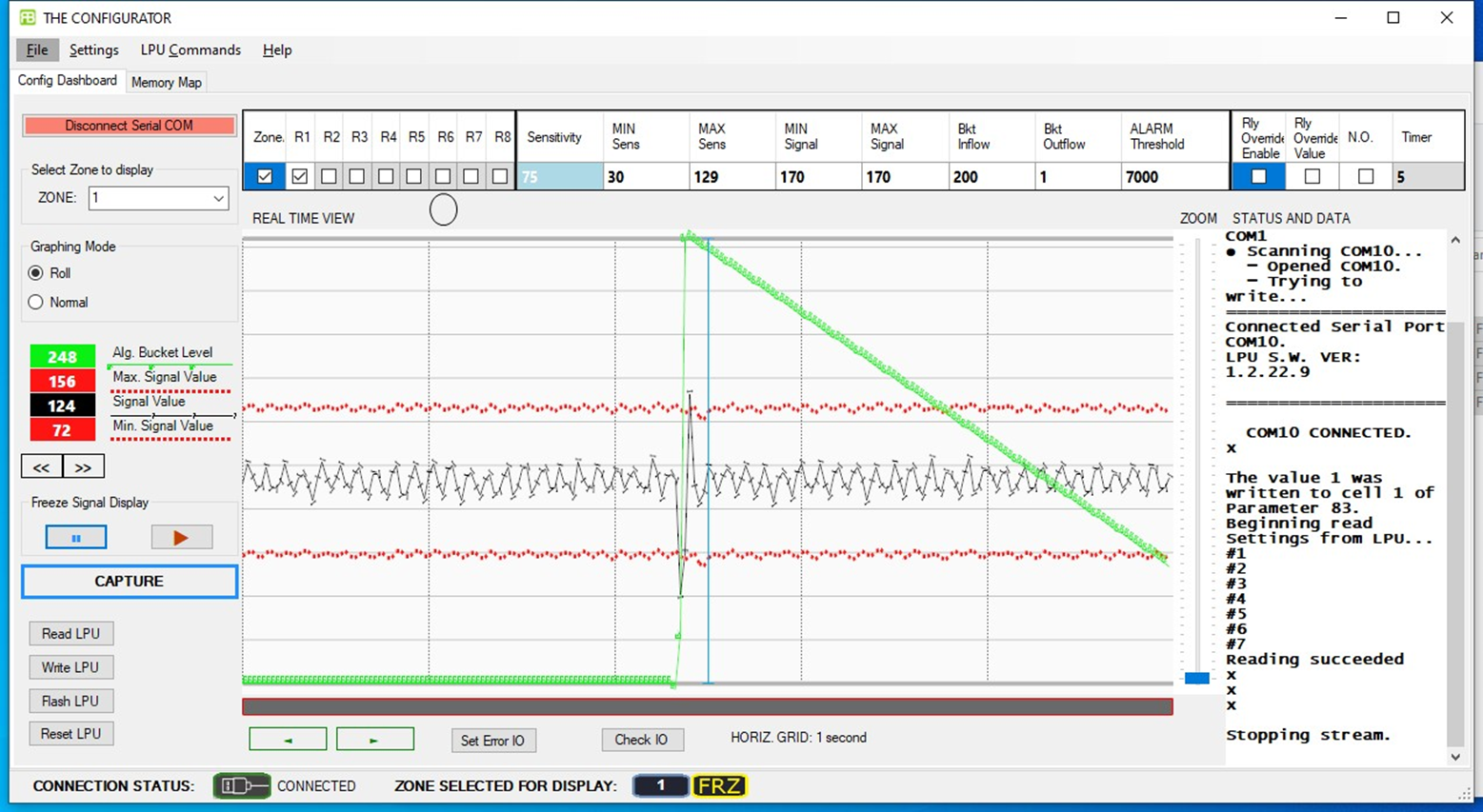Click the blue ZOOM slider handle
1483x812 pixels.
point(1197,678)
